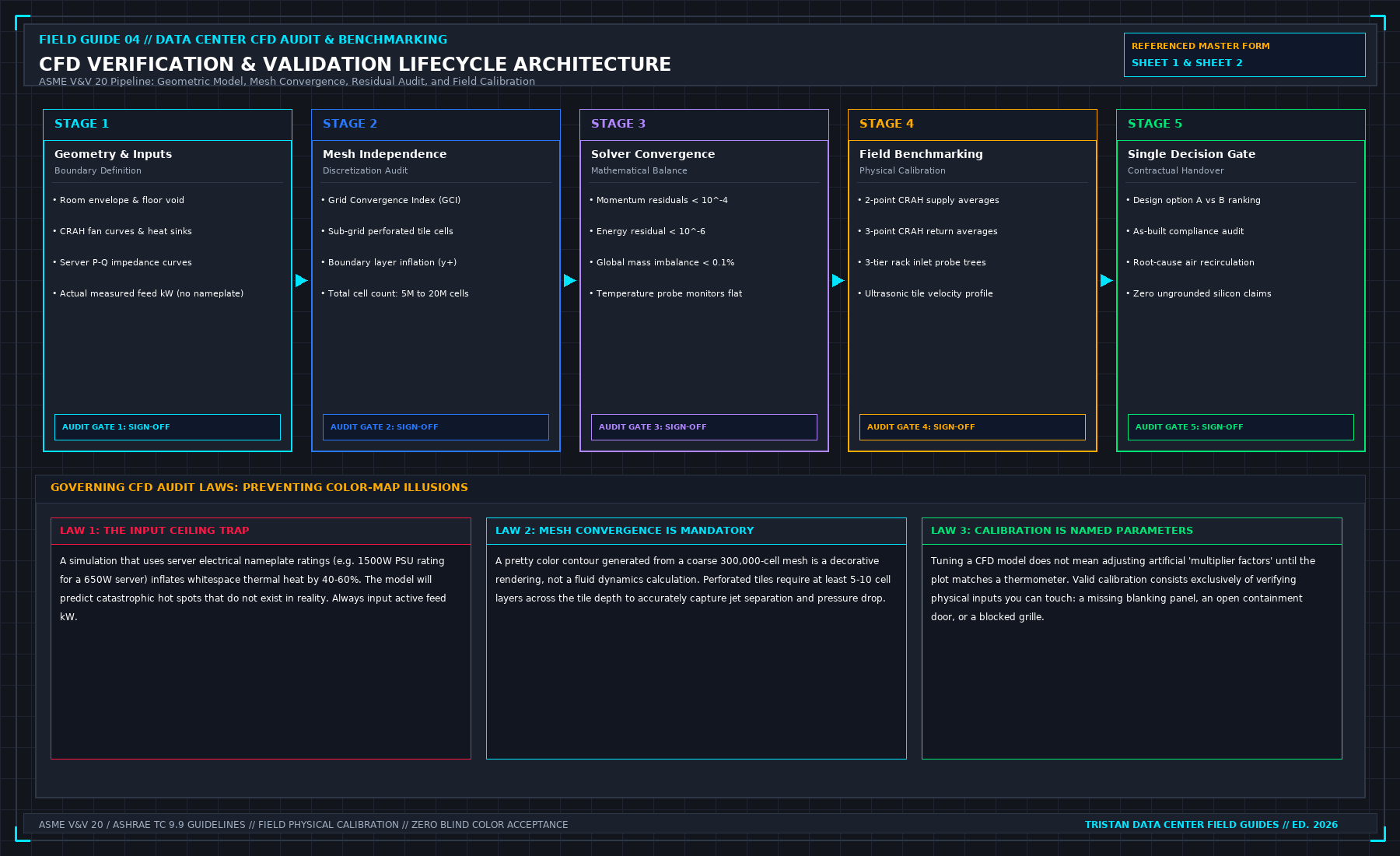Choose Audit Gate 5: Sign-Off box
Image resolution: width=1400 pixels, height=856 pixels.
point(1241,427)
